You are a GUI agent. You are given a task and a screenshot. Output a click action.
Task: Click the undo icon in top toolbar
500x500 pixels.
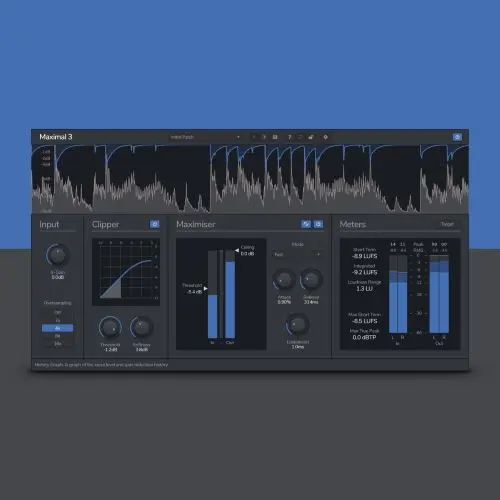tap(300, 137)
